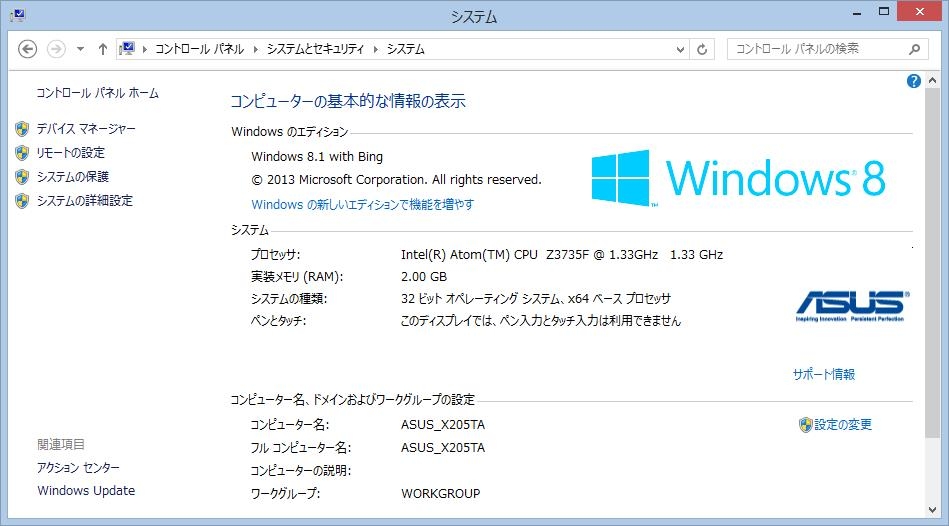Expand chevron after コントロール パネル breadcrumb
This screenshot has width=949, height=526.
[x=255, y=49]
